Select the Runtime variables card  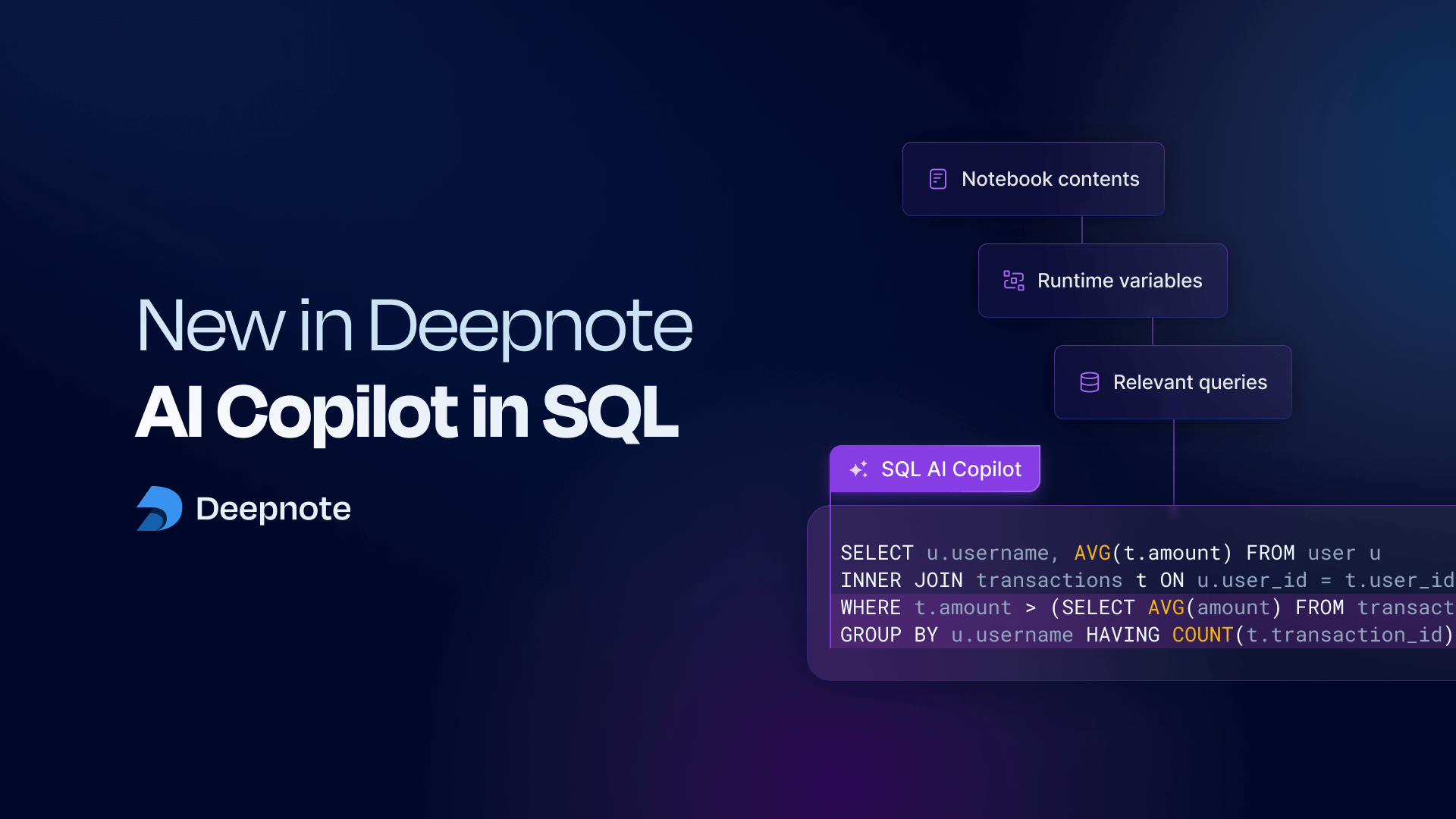point(1103,281)
